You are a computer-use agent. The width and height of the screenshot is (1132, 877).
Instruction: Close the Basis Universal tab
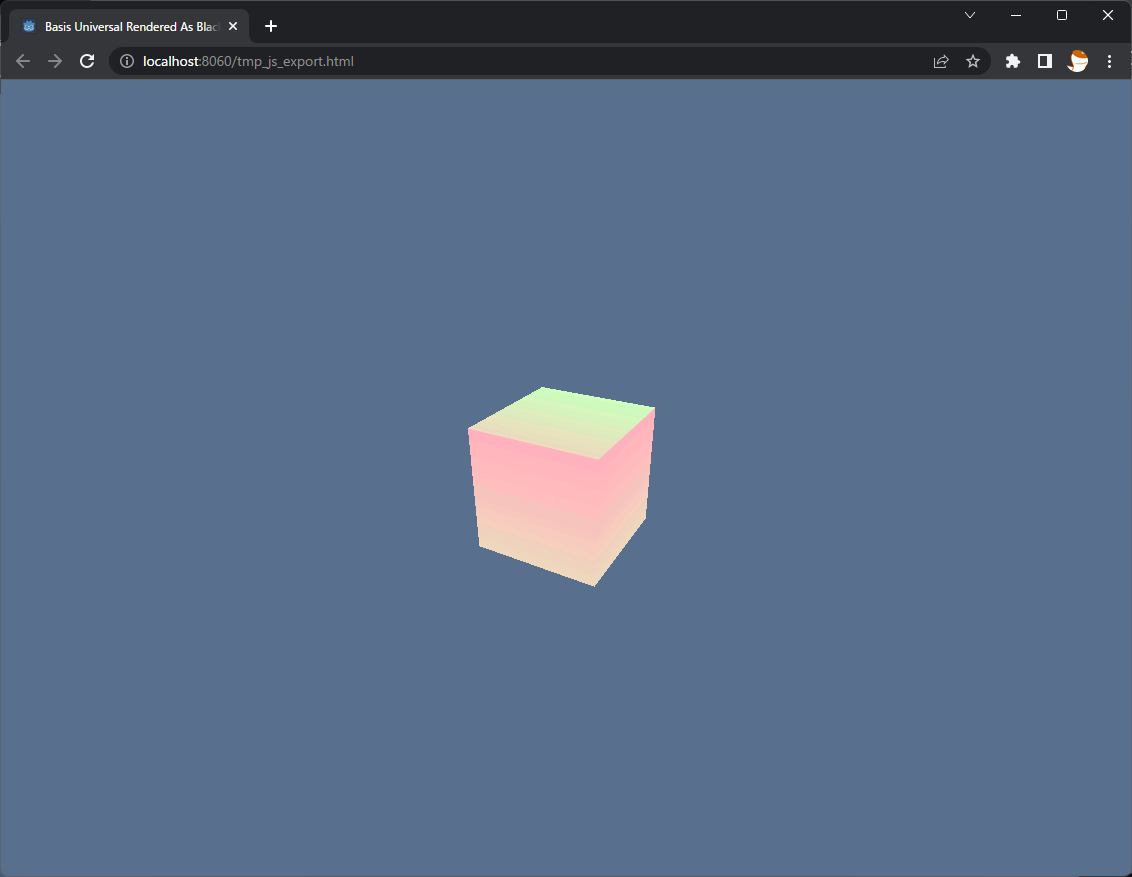pos(232,26)
